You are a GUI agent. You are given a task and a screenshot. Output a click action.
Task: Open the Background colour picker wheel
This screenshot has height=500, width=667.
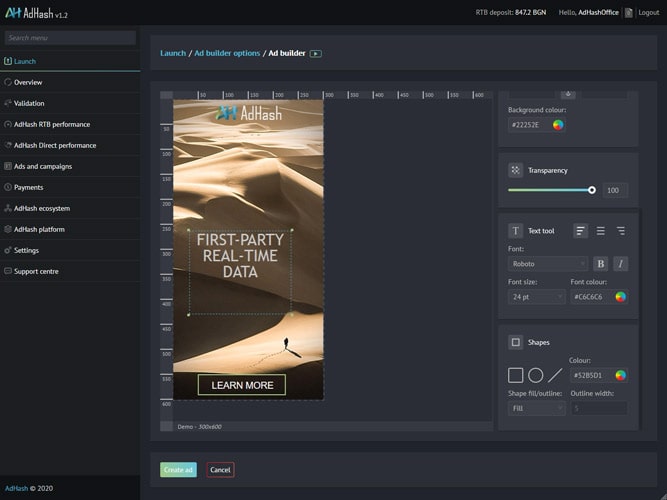click(x=558, y=125)
